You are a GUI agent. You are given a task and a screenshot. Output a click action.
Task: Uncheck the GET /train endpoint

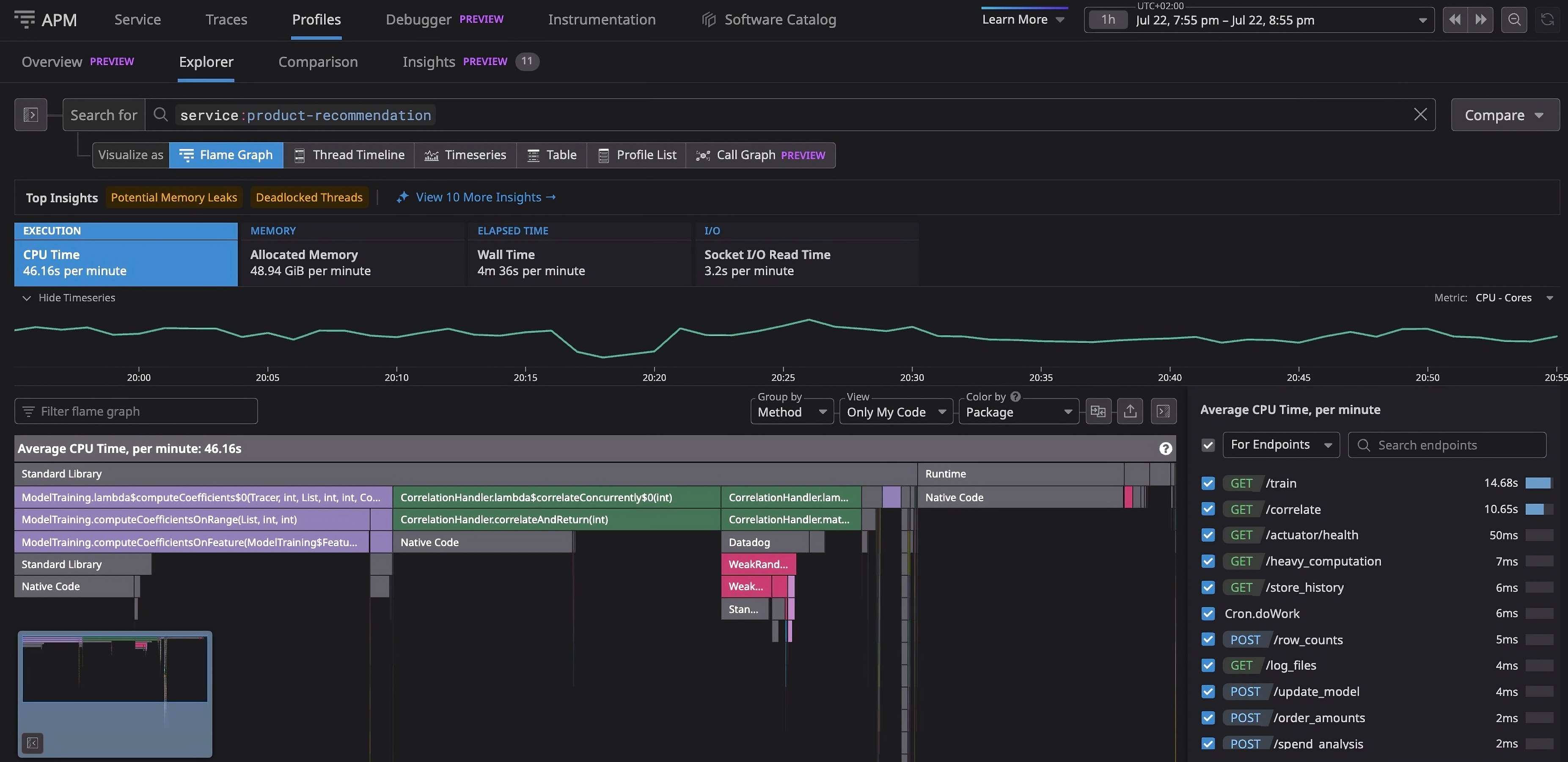(x=1209, y=483)
